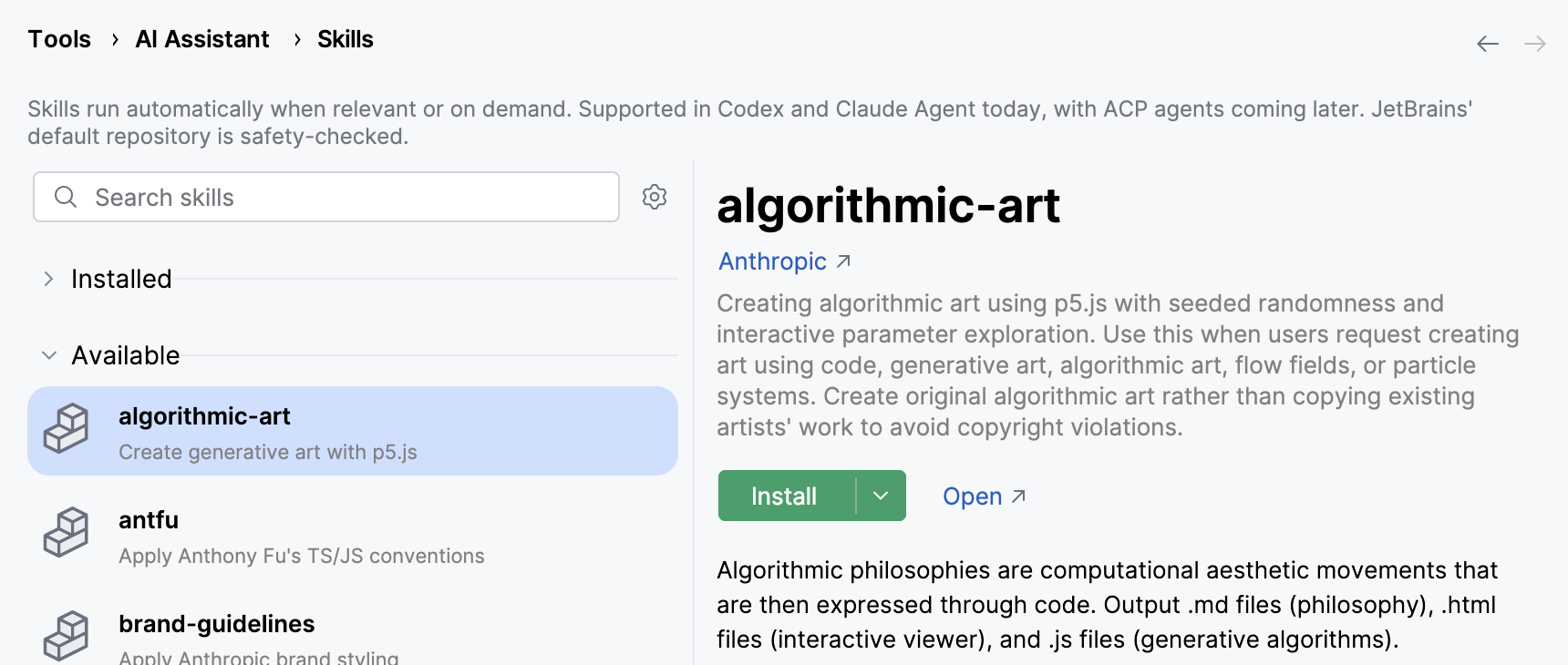This screenshot has height=665, width=1568.
Task: Click the 'Skills run automatically' intro text
Action: coord(750,122)
